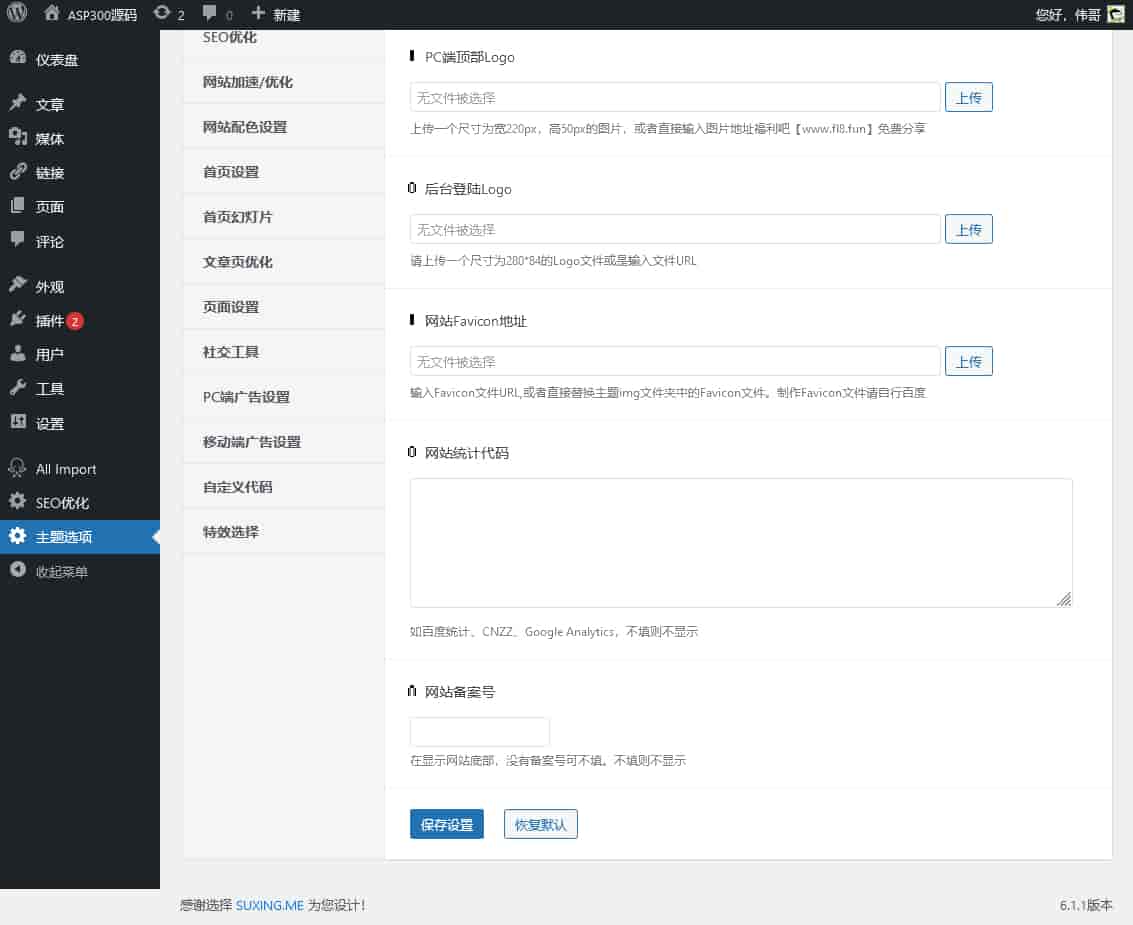Click the 外观 appearance brush icon
The image size is (1133, 925).
[x=18, y=284]
